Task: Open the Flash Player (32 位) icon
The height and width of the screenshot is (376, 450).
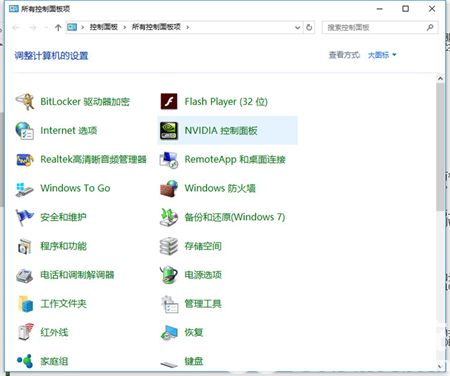Action: coord(169,102)
